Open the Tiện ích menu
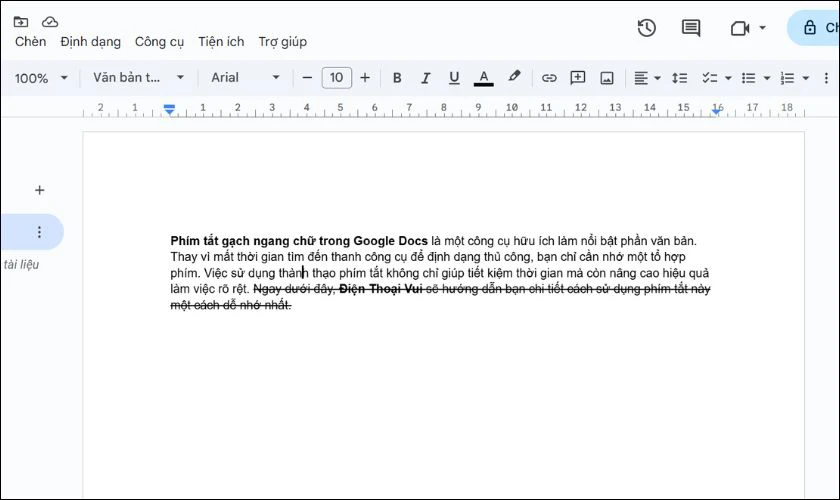840x500 pixels. coord(221,42)
